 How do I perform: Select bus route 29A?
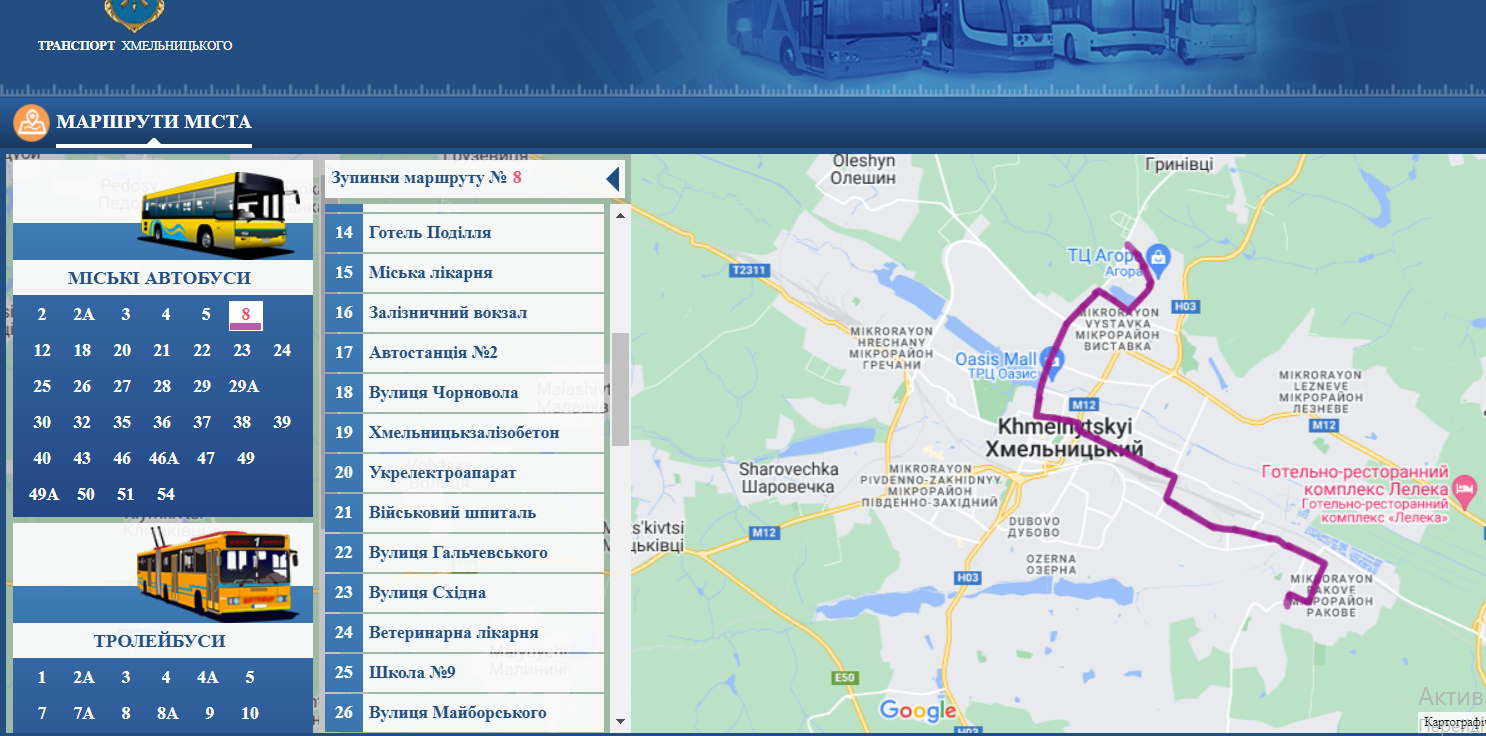tap(244, 386)
